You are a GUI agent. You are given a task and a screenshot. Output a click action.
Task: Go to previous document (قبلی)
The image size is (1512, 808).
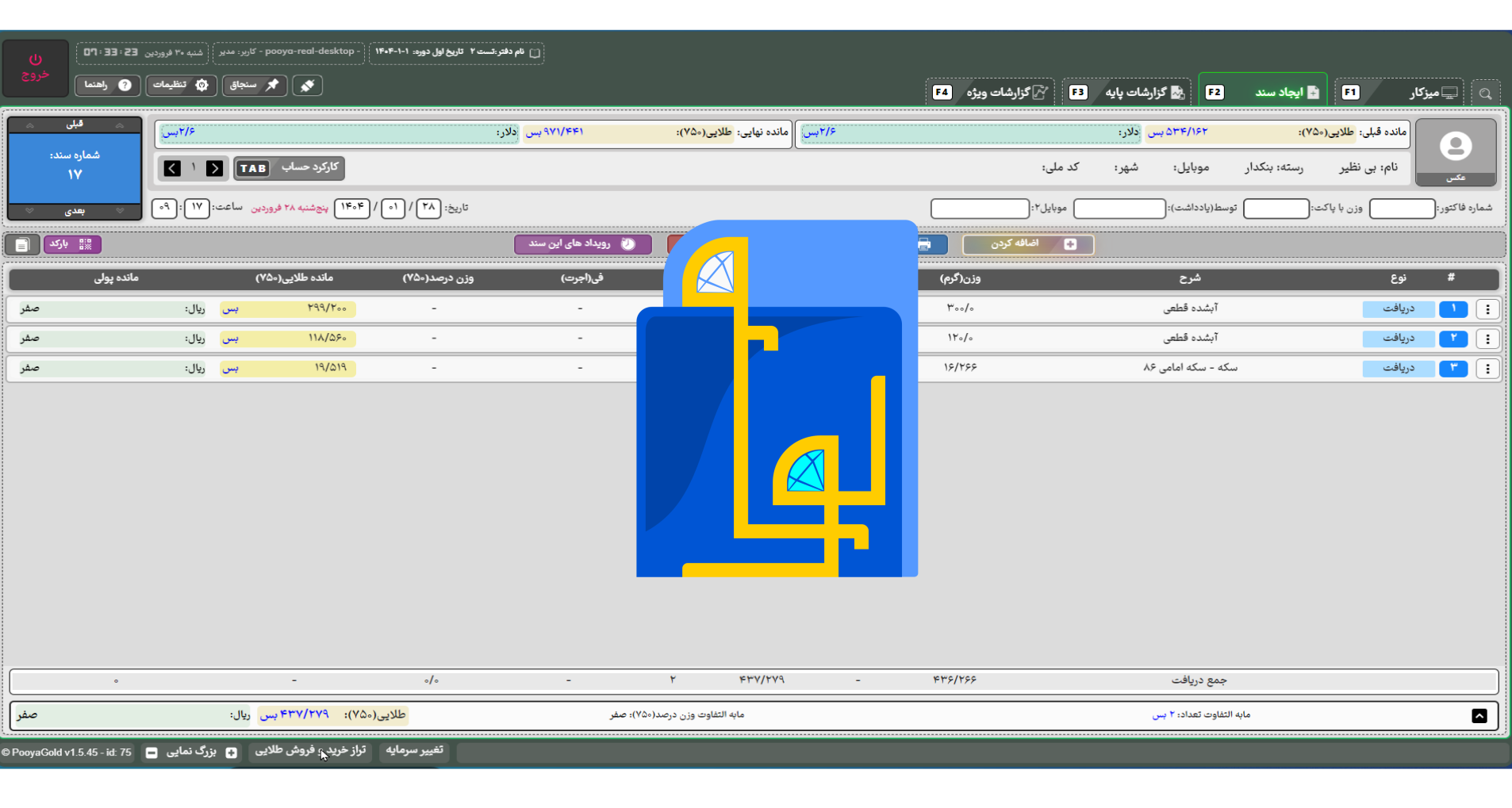pyautogui.click(x=75, y=124)
